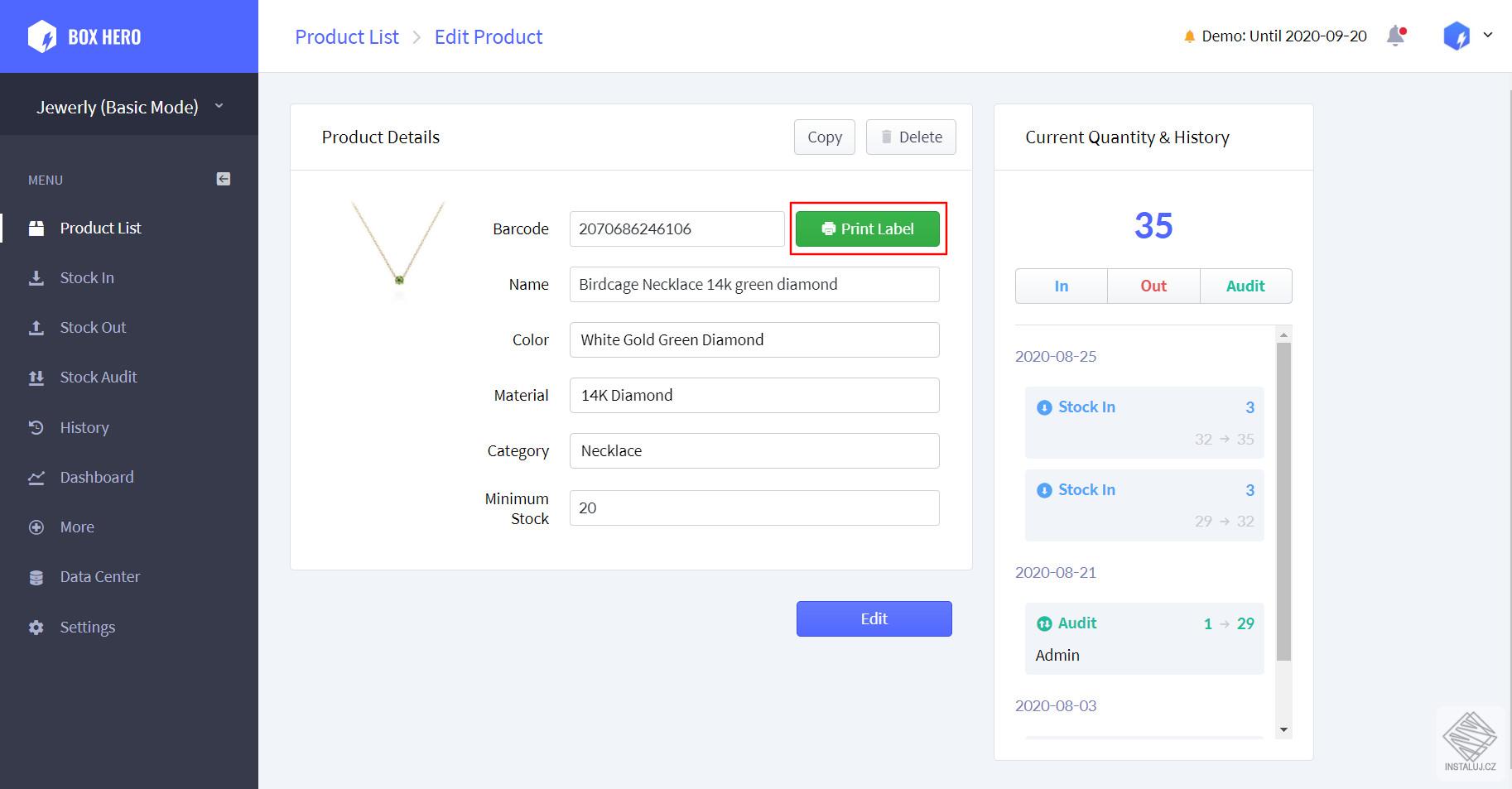Image resolution: width=1512 pixels, height=789 pixels.
Task: Click the Dashboard chart icon
Action: click(36, 478)
